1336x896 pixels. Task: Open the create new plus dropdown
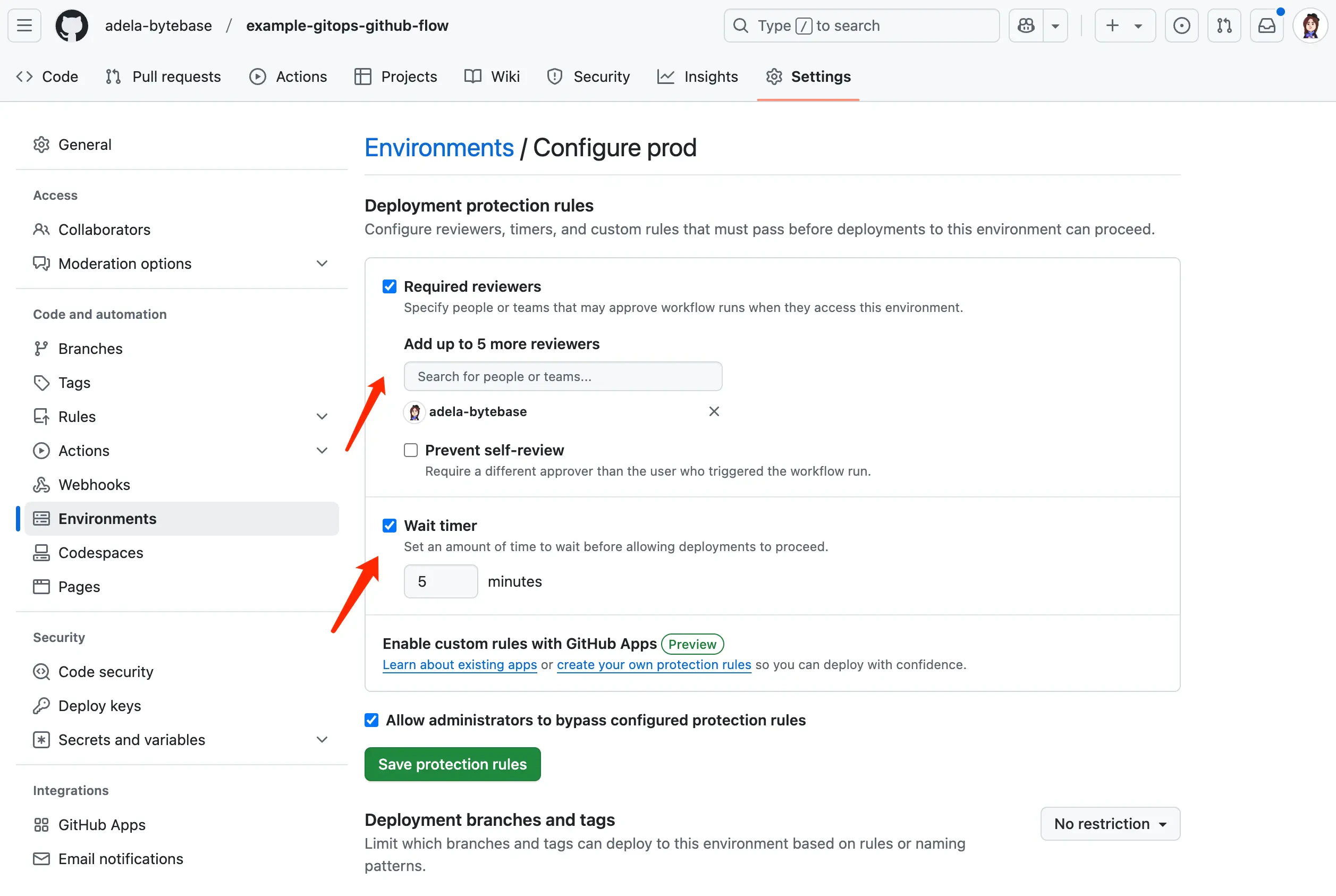coord(1124,26)
